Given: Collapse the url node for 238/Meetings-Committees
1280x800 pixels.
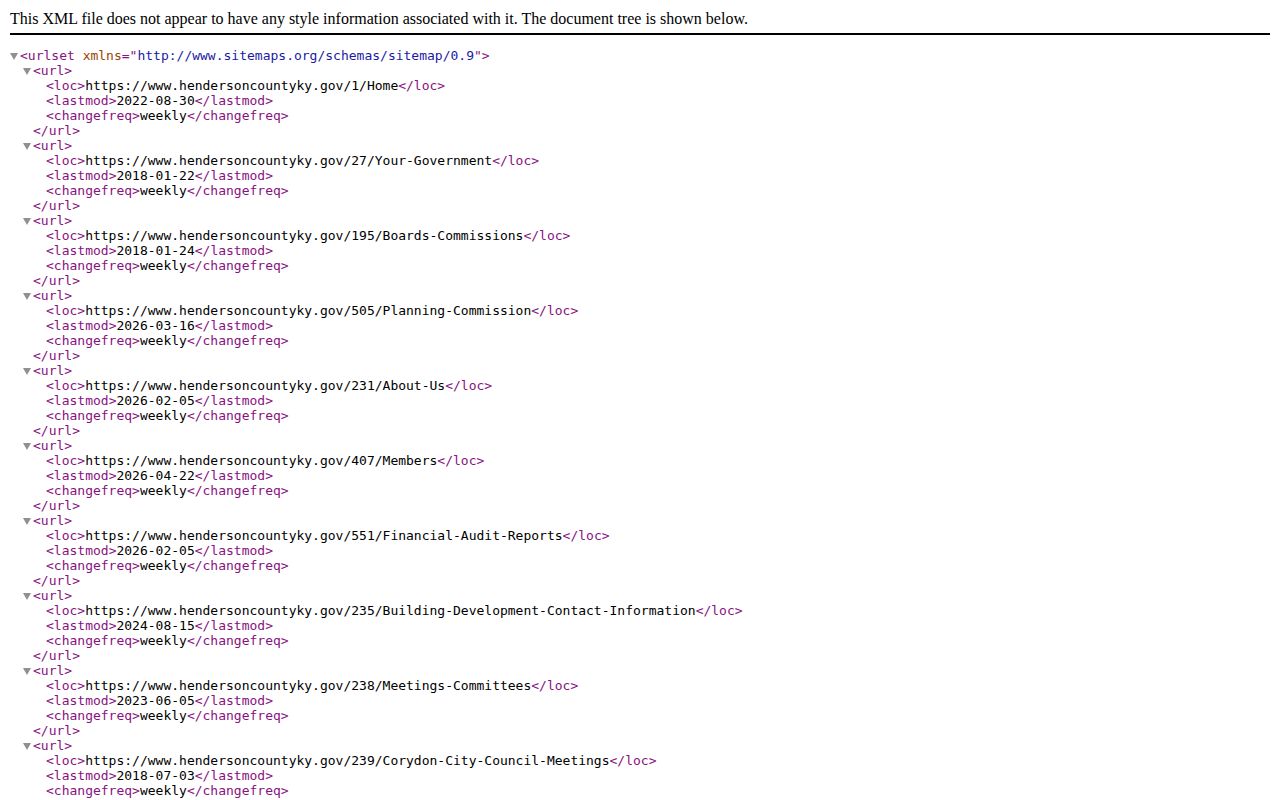Looking at the screenshot, I should pyautogui.click(x=28, y=671).
